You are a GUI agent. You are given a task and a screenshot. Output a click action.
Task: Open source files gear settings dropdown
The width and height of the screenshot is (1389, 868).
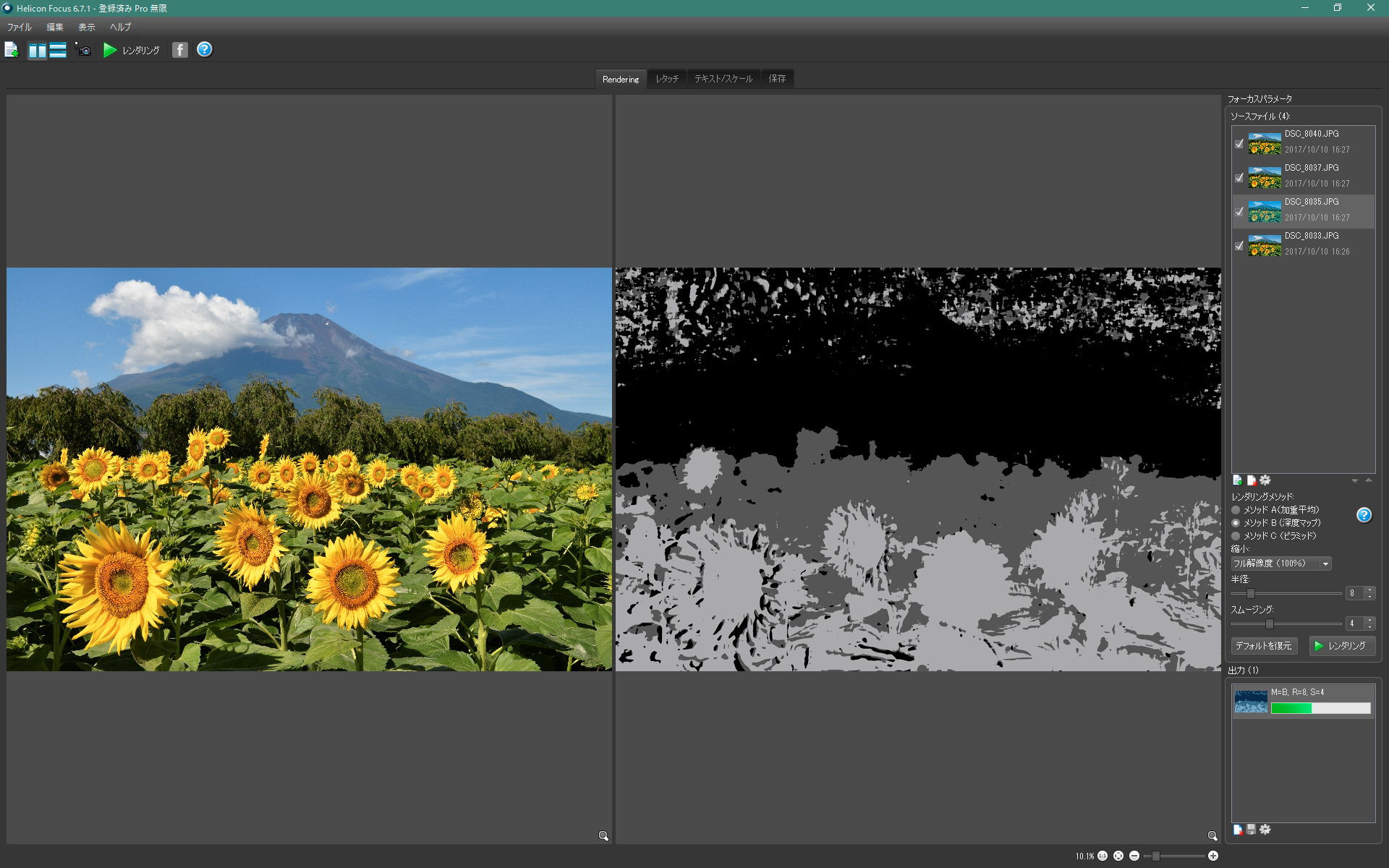pyautogui.click(x=1265, y=480)
